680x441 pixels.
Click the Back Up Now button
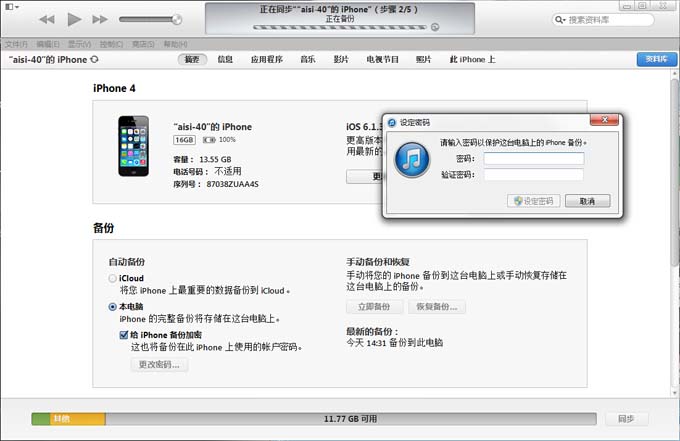click(374, 307)
